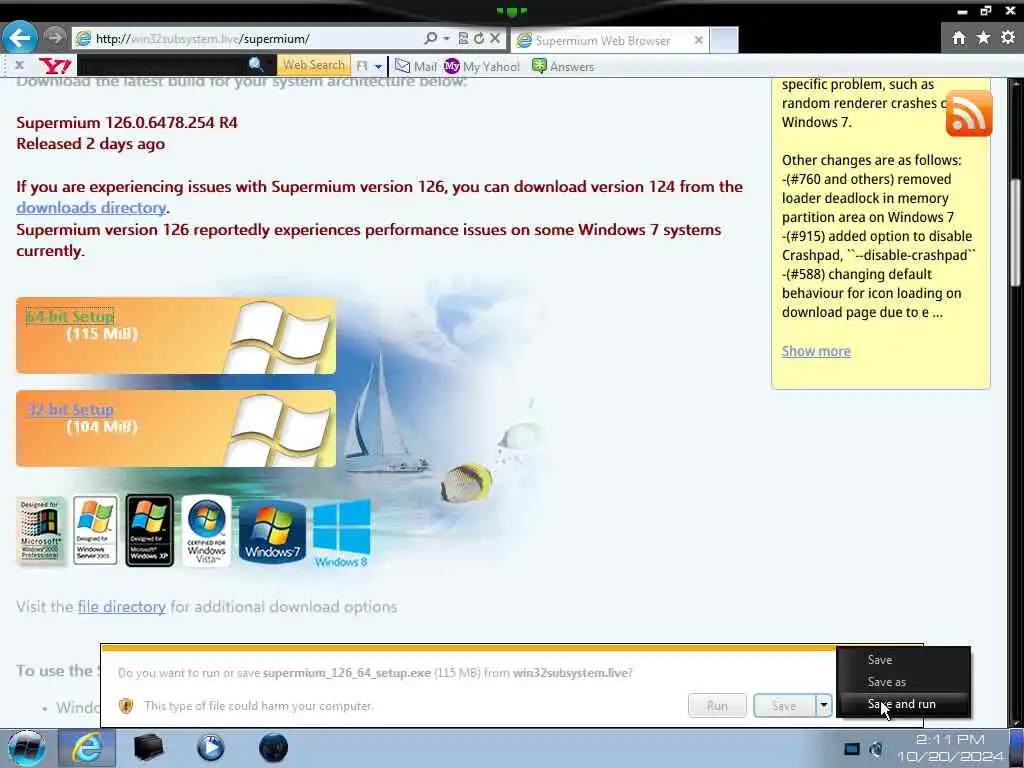Click the Windows 8 badge

click(342, 533)
